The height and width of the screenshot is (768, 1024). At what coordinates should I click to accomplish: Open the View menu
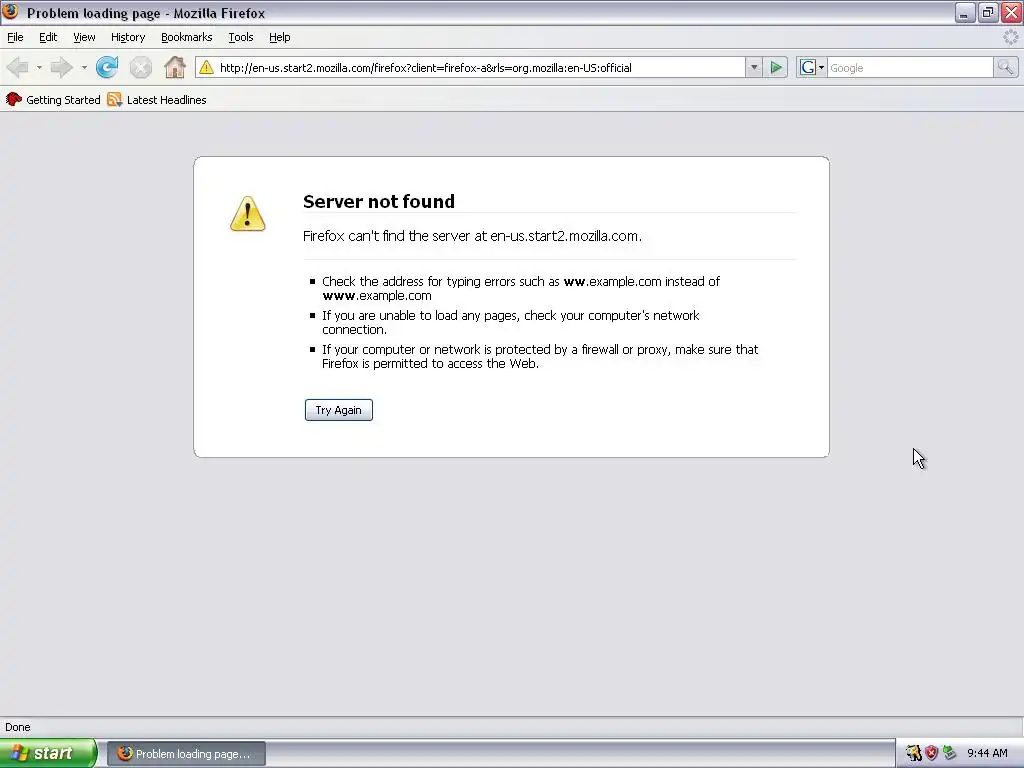tap(84, 37)
